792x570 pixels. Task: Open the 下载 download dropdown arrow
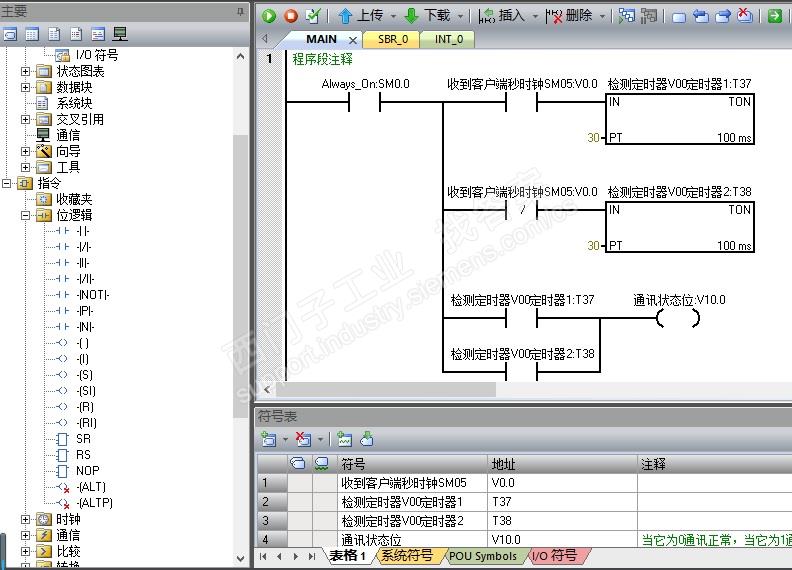coord(461,17)
